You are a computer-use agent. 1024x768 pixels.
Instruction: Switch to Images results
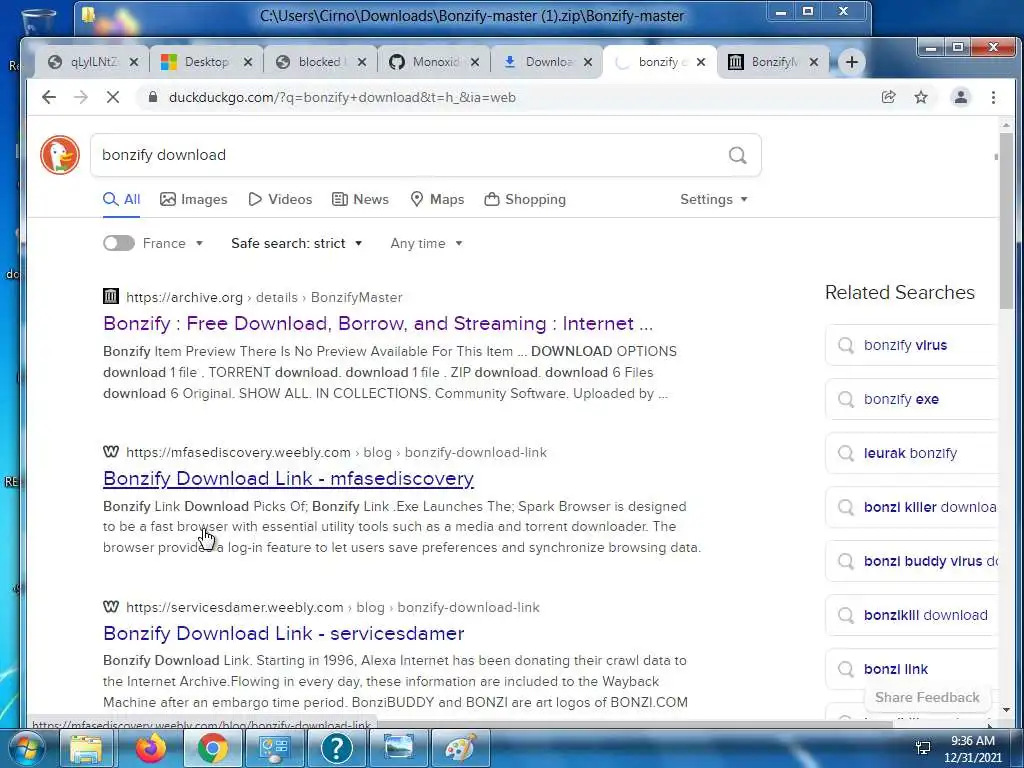pos(194,199)
